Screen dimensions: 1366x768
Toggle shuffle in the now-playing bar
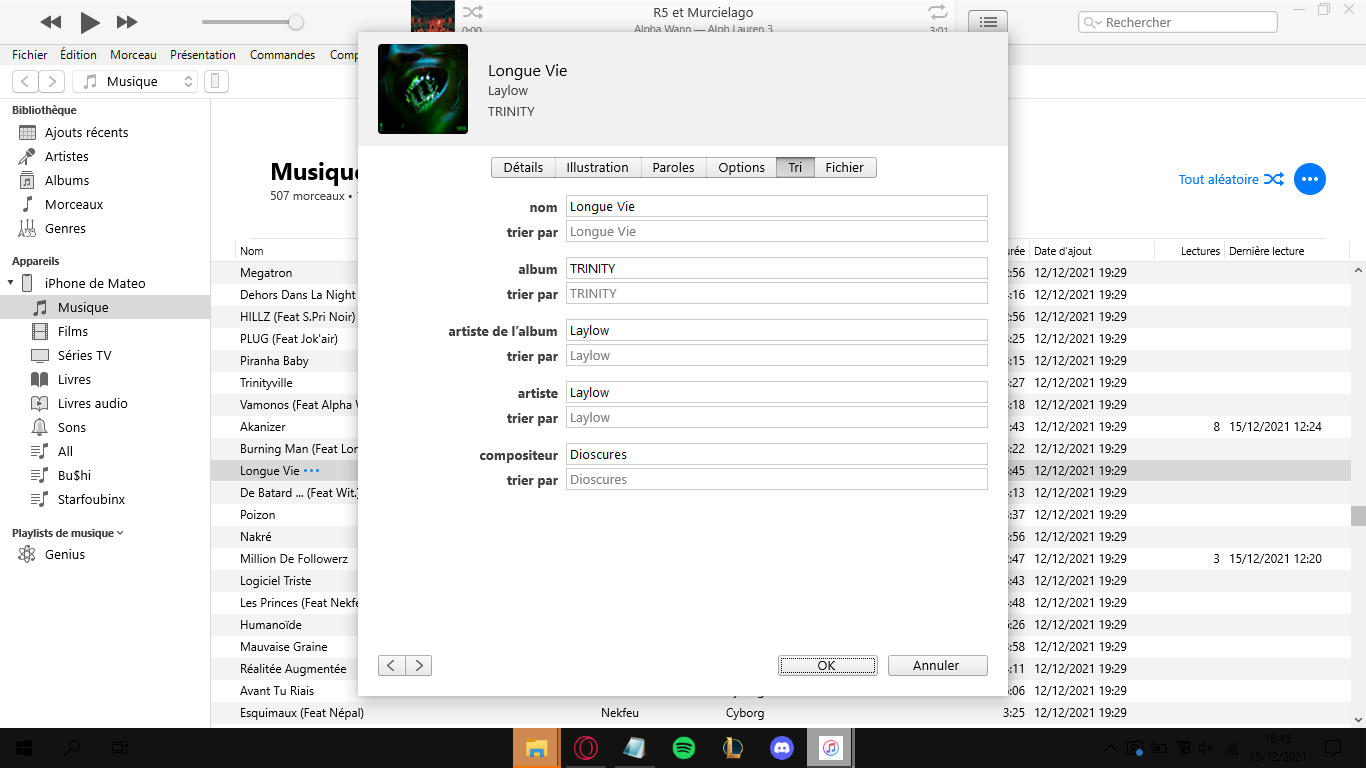coord(473,13)
